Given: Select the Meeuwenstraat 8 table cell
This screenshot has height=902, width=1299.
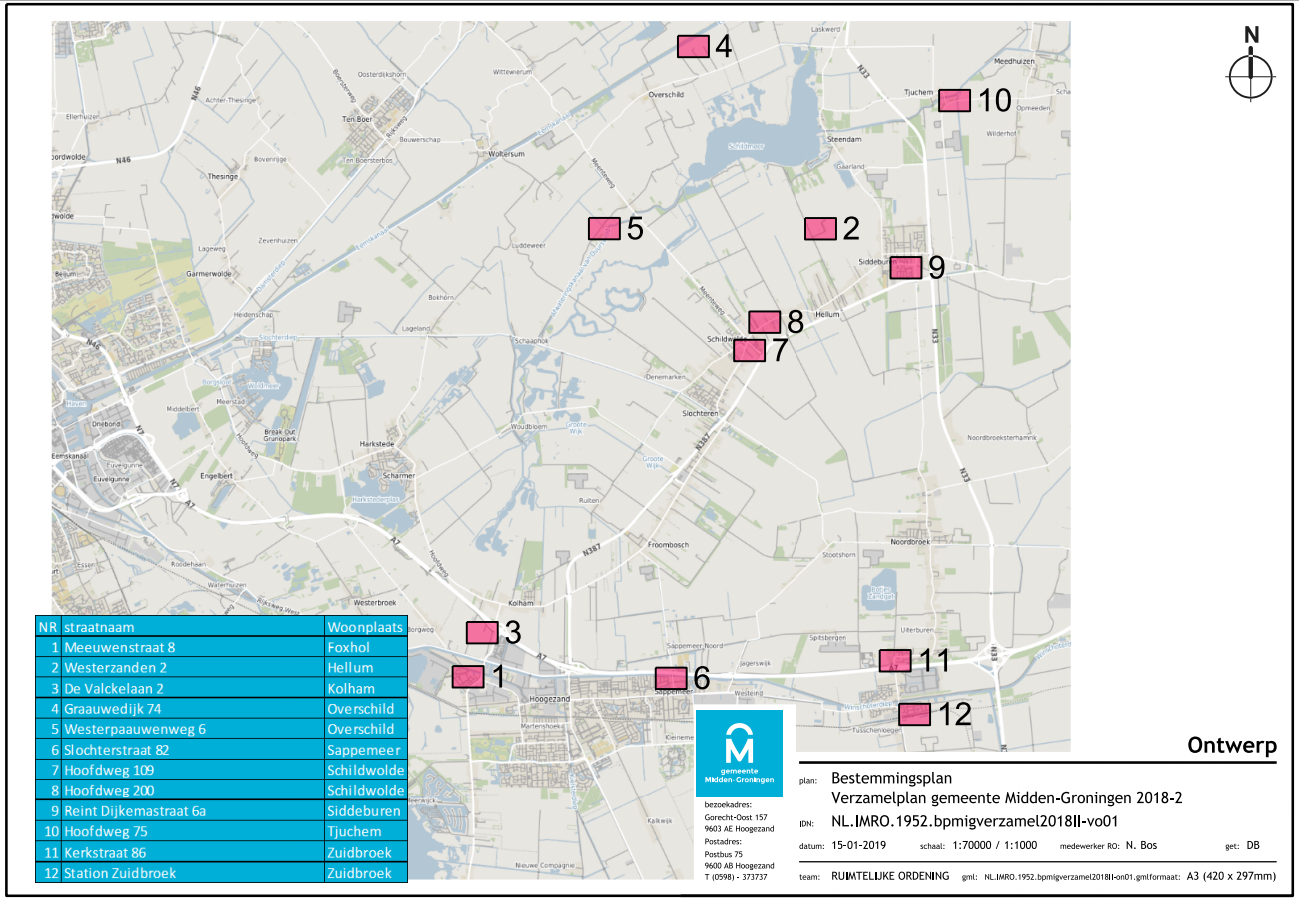Looking at the screenshot, I should pos(191,647).
